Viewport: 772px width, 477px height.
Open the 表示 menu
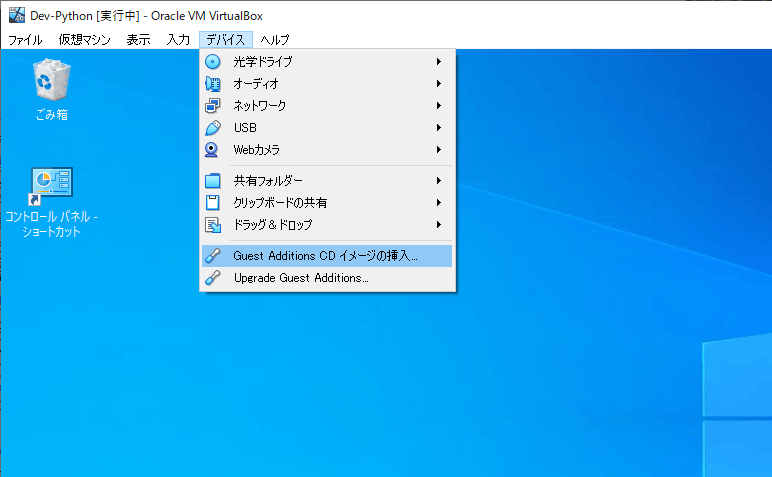point(138,39)
